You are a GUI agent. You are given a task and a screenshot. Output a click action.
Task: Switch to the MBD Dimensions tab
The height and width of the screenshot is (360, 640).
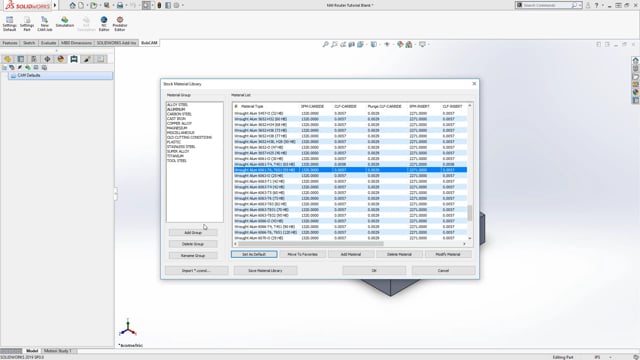pos(76,43)
